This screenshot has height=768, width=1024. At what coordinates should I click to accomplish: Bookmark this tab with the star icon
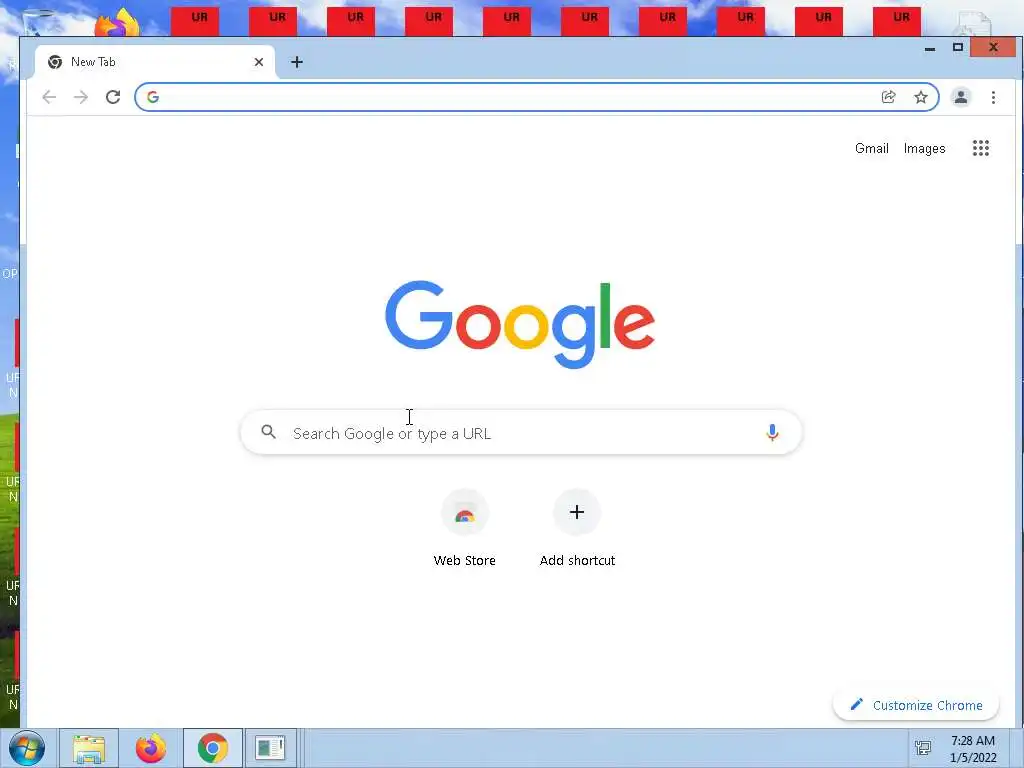(921, 97)
